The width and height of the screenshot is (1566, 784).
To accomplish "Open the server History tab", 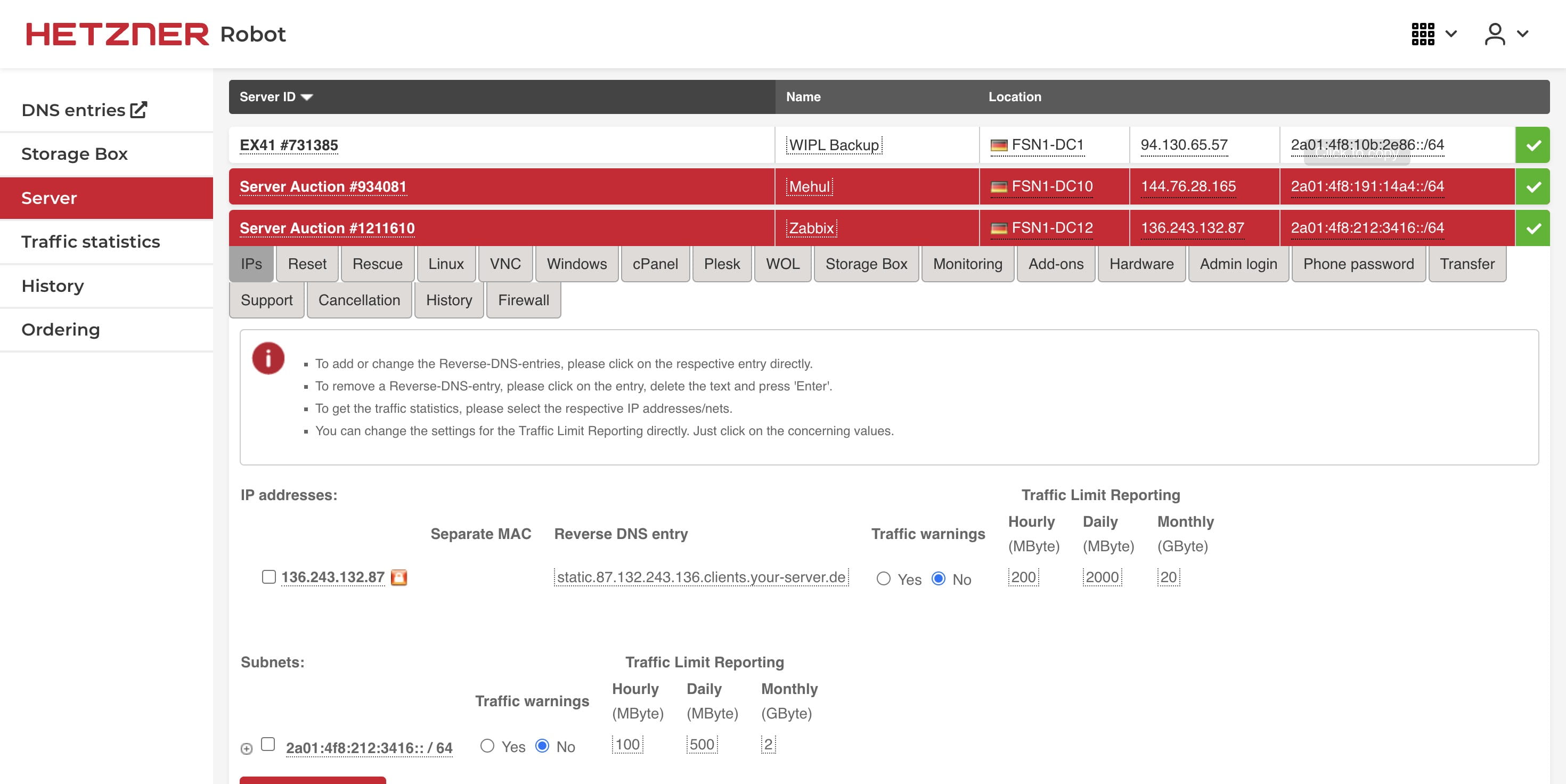I will pos(449,300).
